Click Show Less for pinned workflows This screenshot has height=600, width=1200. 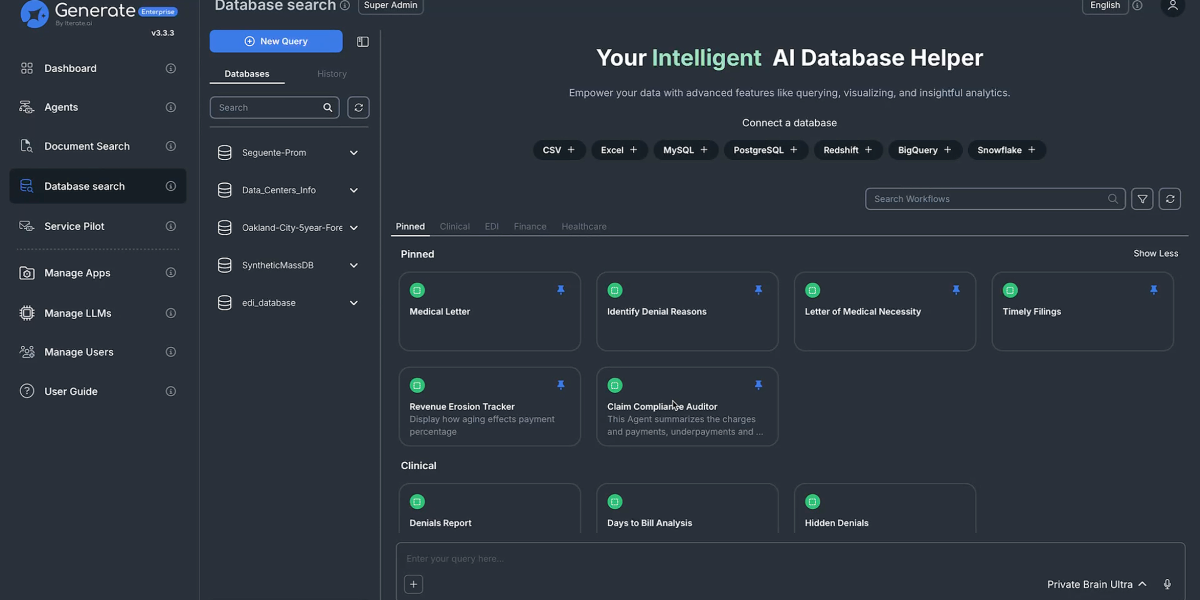point(1156,253)
